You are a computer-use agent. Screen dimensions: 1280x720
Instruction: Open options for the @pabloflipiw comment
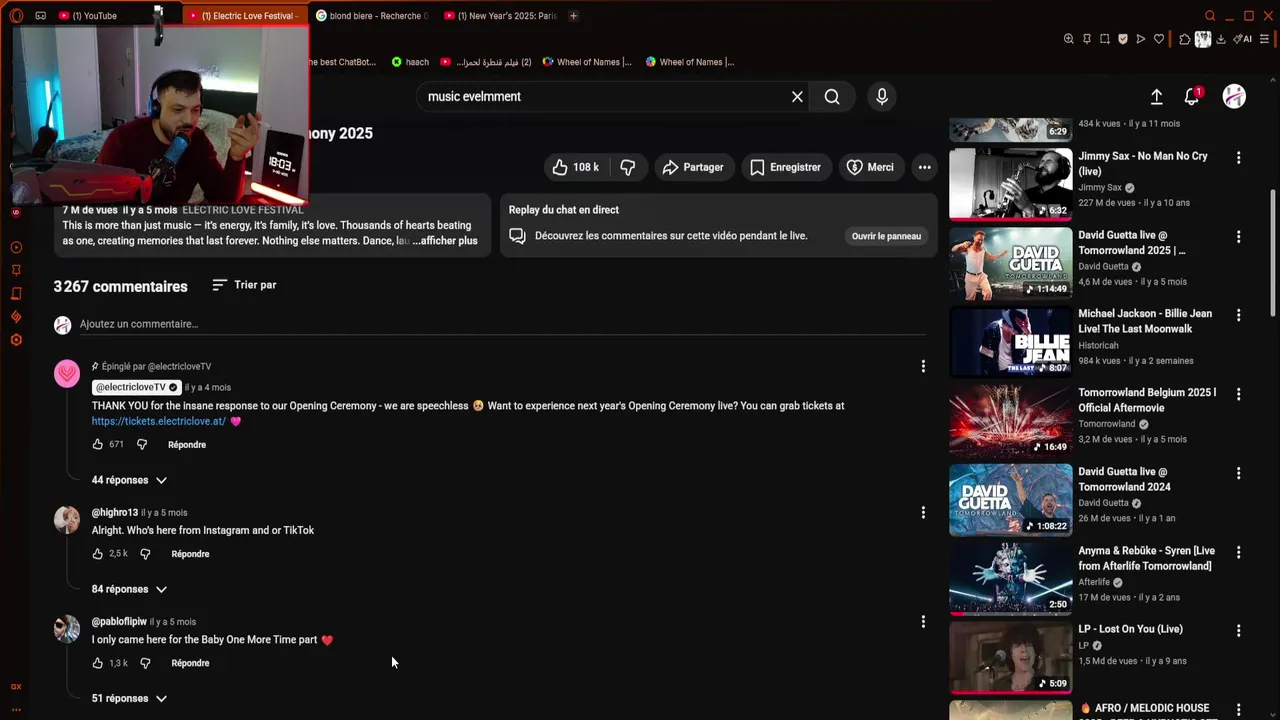(x=923, y=622)
